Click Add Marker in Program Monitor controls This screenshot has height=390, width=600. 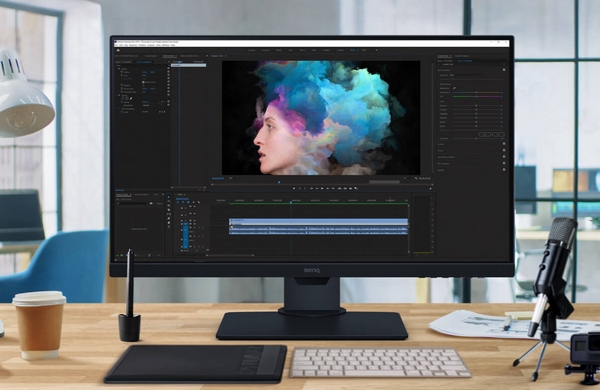tap(294, 188)
